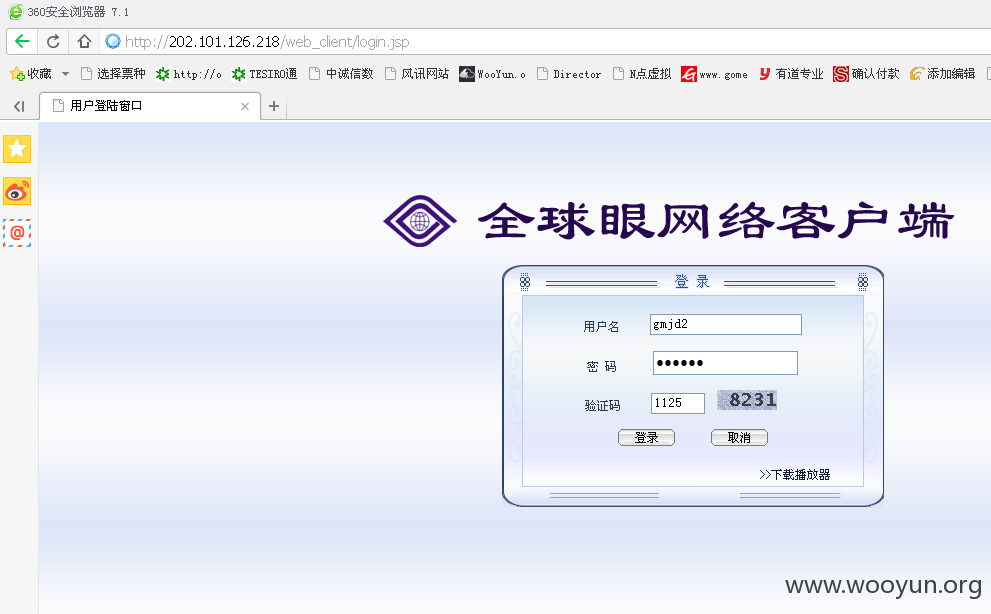Open the TESIRO通 bookmark
Screen dimensions: 991x614
click(264, 74)
